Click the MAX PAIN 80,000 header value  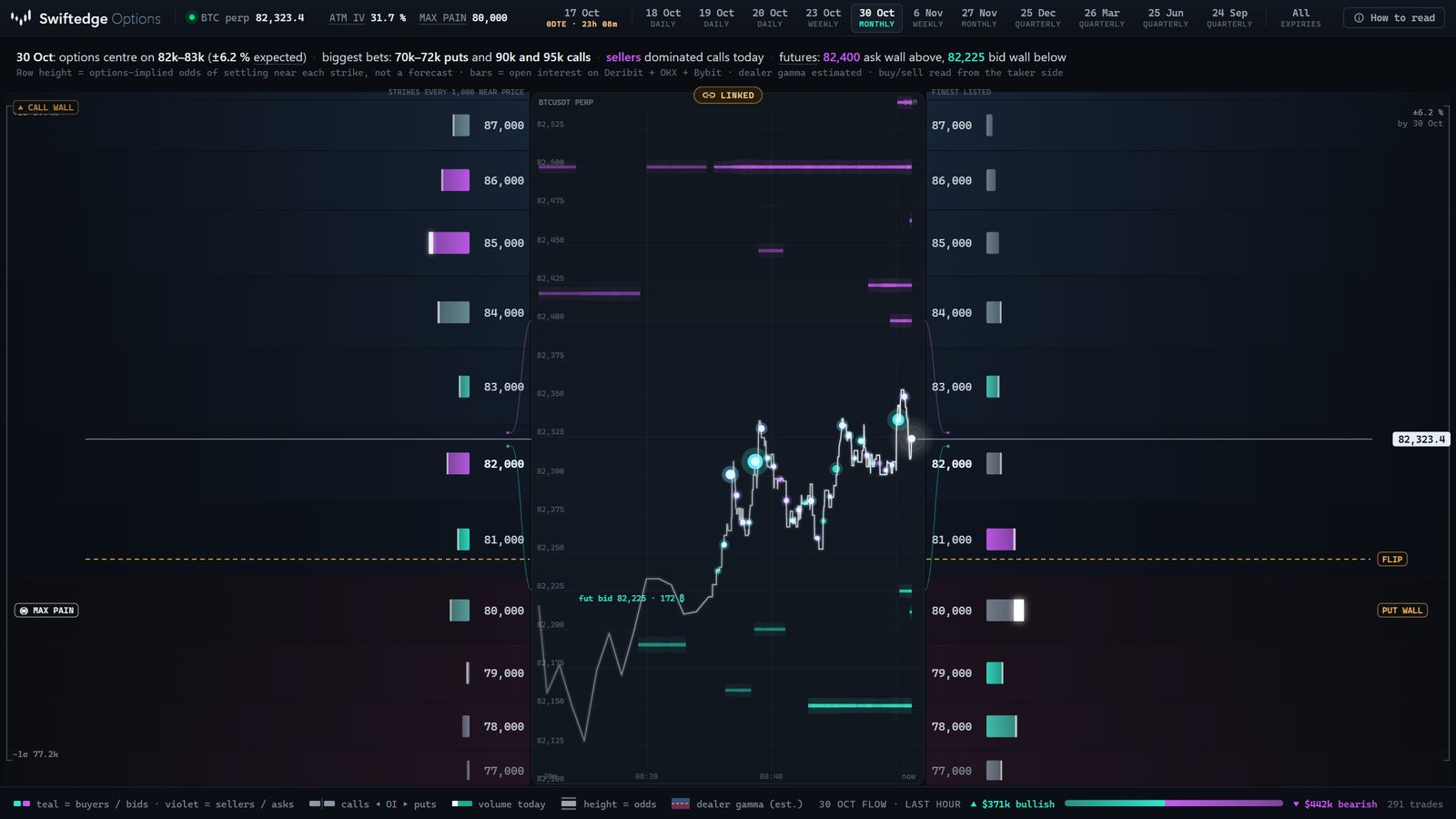point(463,17)
